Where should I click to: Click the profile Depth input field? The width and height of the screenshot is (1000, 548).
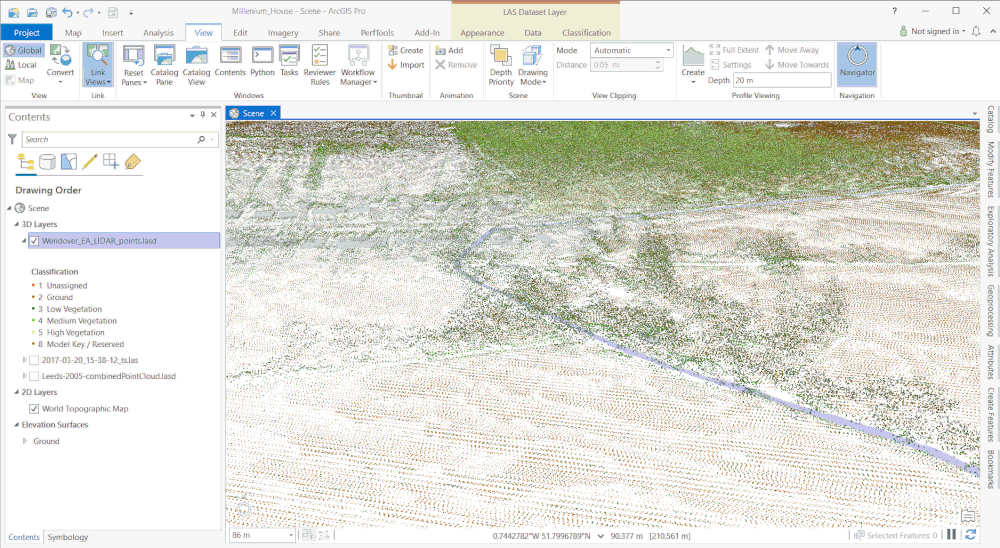pyautogui.click(x=782, y=80)
